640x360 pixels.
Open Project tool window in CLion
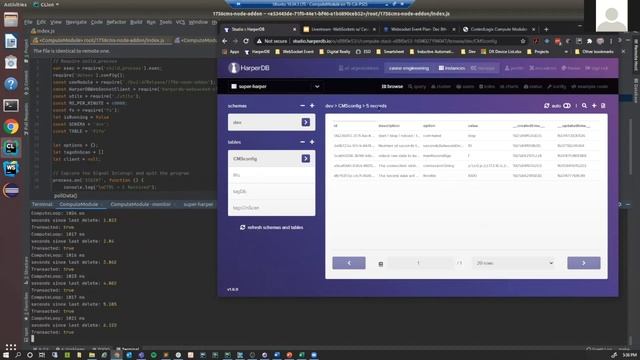point(27,51)
